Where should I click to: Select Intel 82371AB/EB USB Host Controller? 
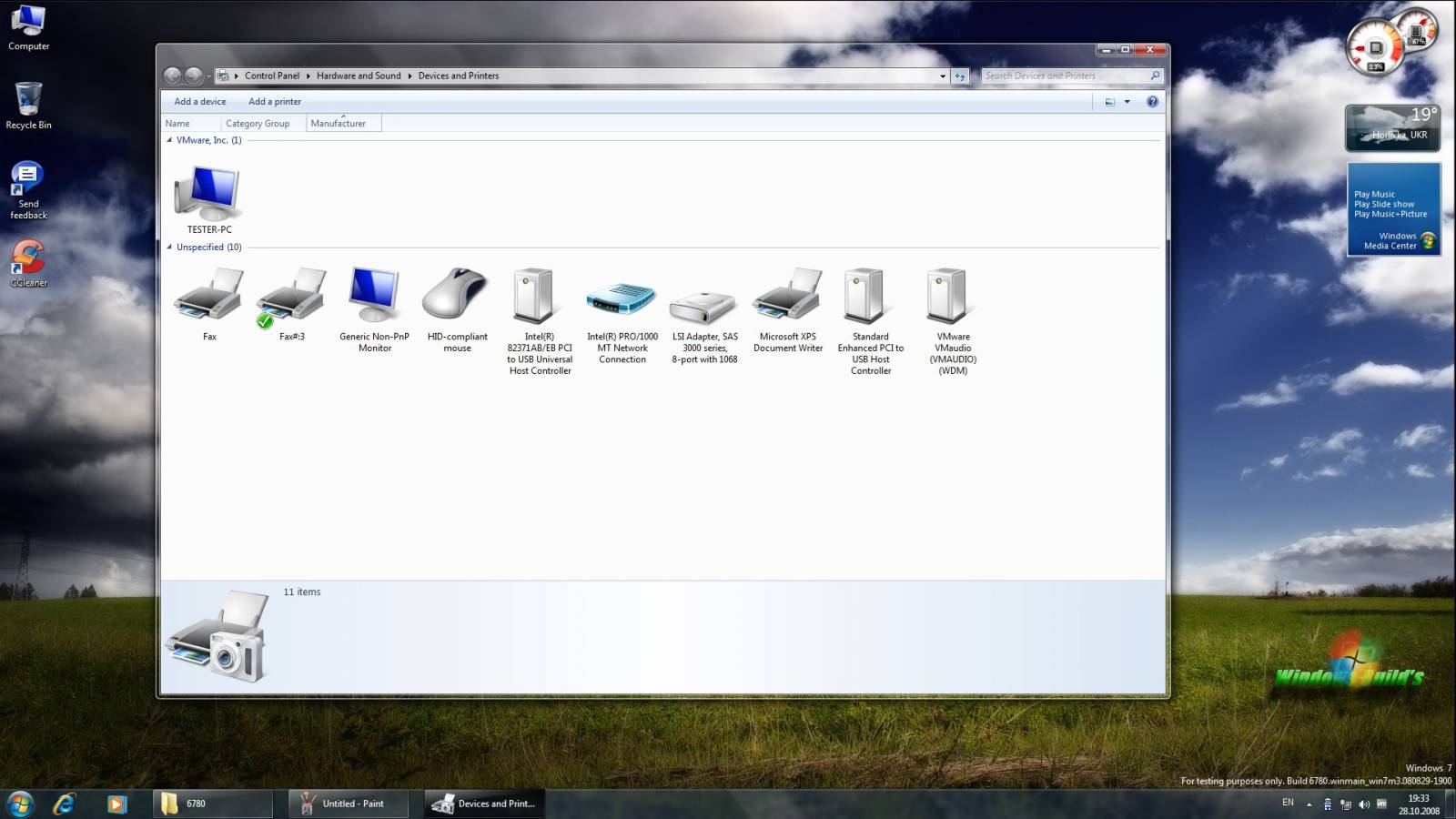pos(540,320)
